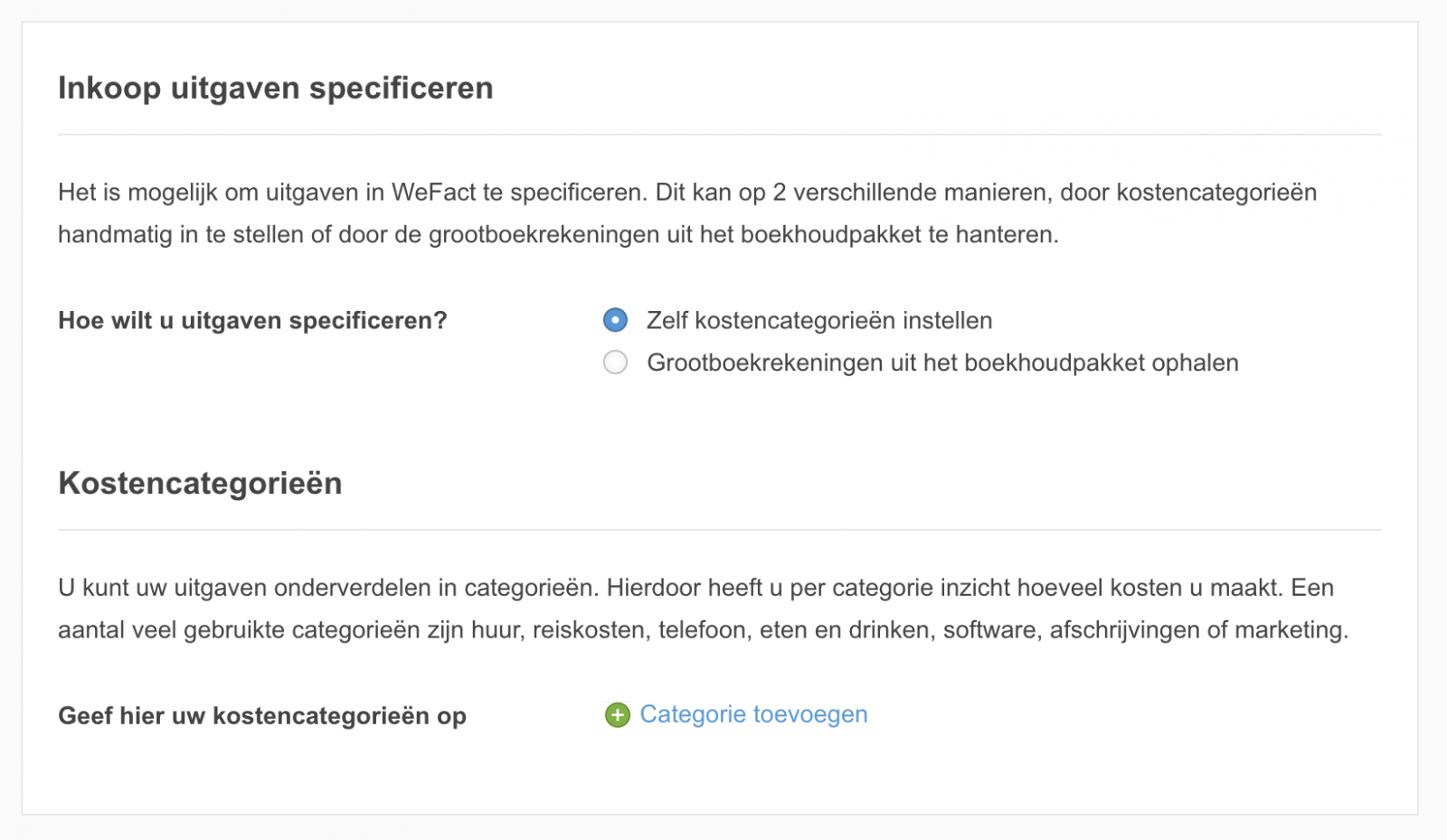Click the blue "Categorie toevoegen" text
Viewport: 1447px width, 840px height.
(x=753, y=714)
